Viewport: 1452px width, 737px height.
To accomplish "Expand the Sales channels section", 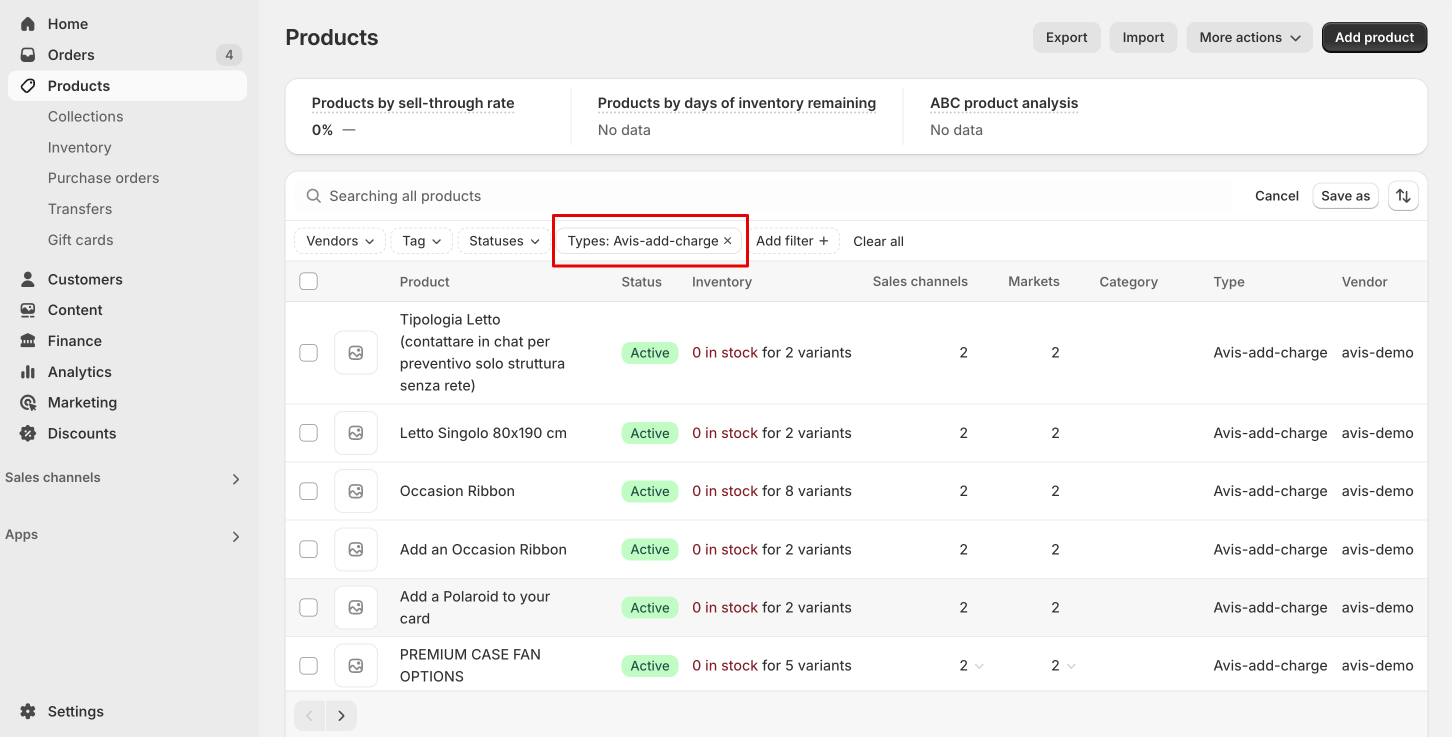I will pos(236,479).
